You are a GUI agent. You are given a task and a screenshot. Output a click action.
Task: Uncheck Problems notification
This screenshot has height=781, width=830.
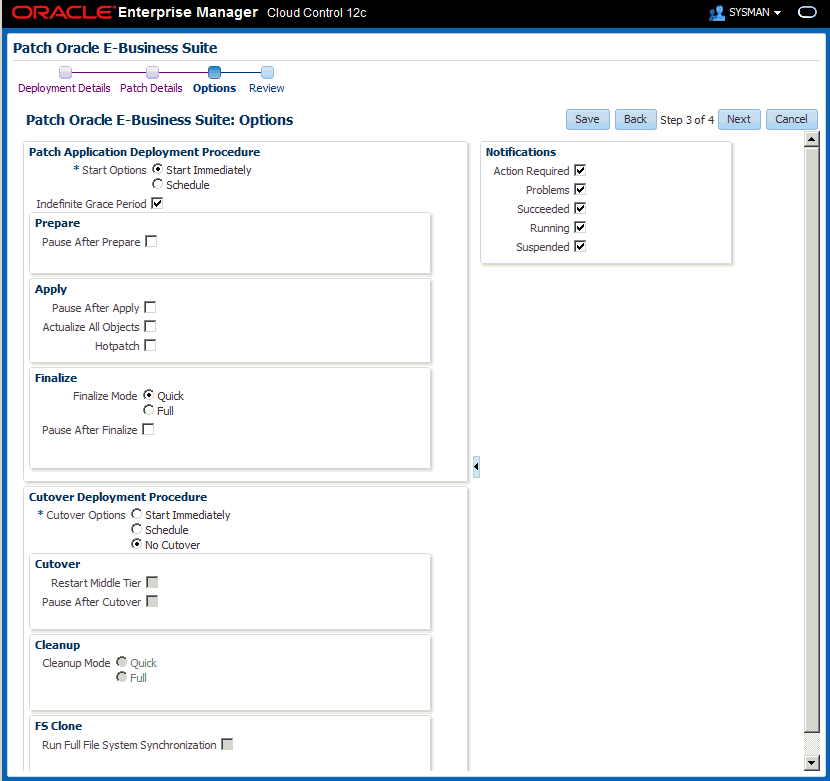point(580,190)
